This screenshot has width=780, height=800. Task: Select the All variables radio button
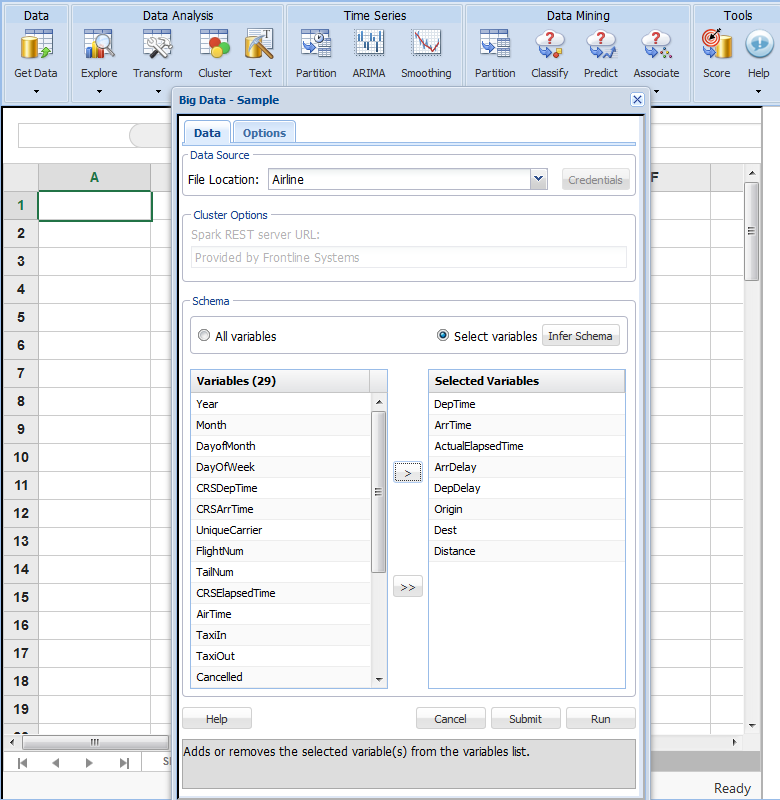tap(204, 335)
